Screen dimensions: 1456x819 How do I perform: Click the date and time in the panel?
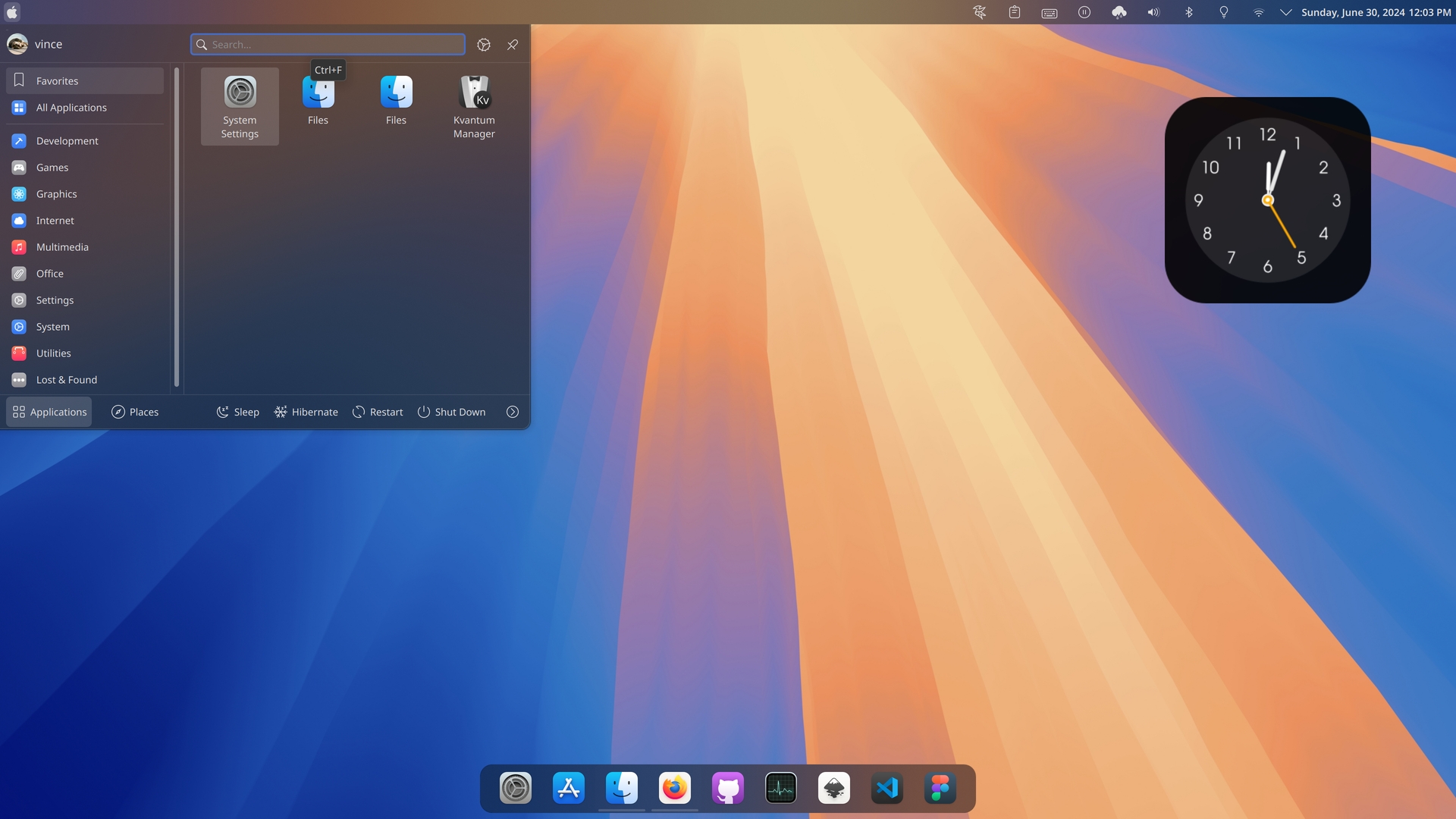(x=1376, y=12)
